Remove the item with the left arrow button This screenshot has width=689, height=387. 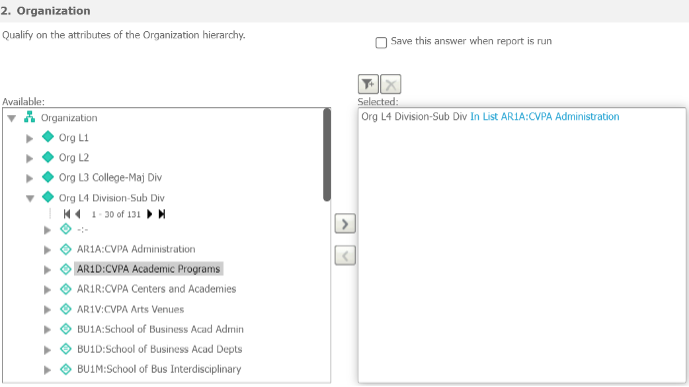(x=345, y=256)
